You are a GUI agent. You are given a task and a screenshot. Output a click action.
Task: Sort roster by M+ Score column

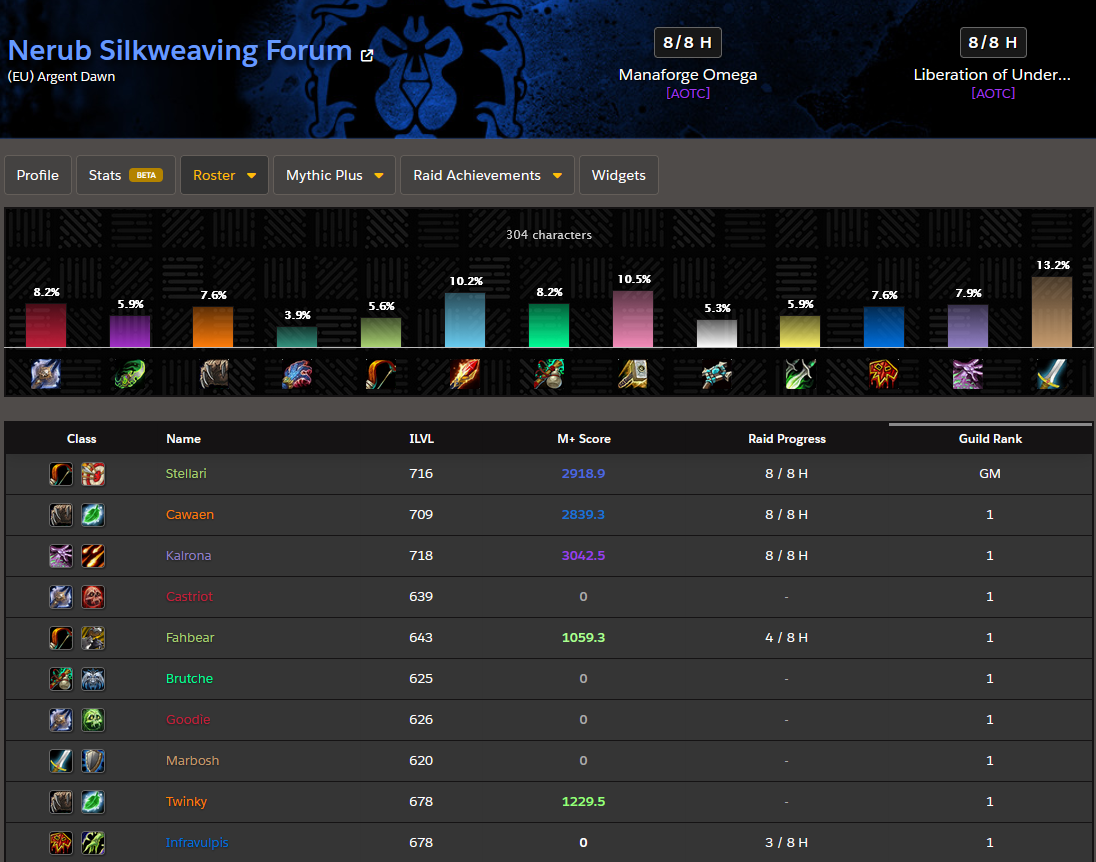[x=584, y=439]
